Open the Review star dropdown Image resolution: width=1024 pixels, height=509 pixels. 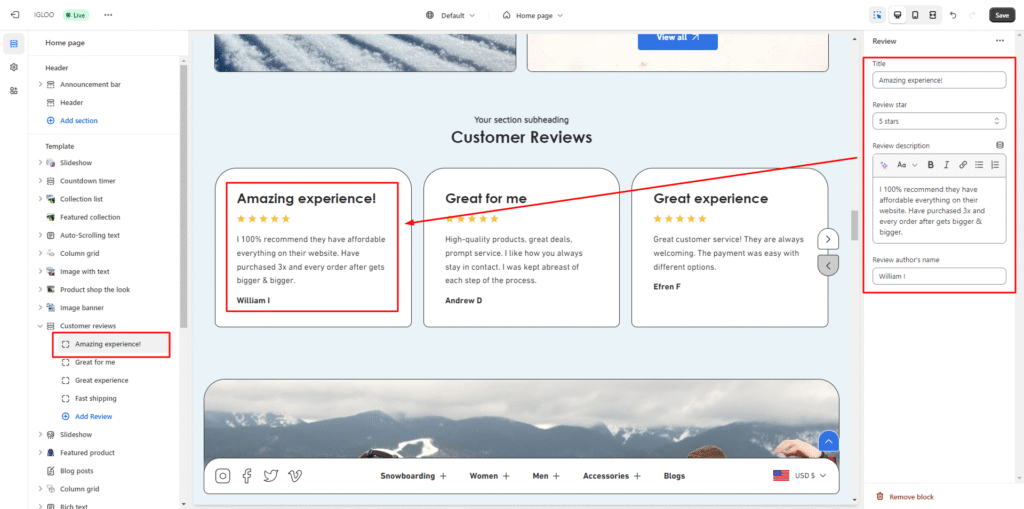click(939, 121)
